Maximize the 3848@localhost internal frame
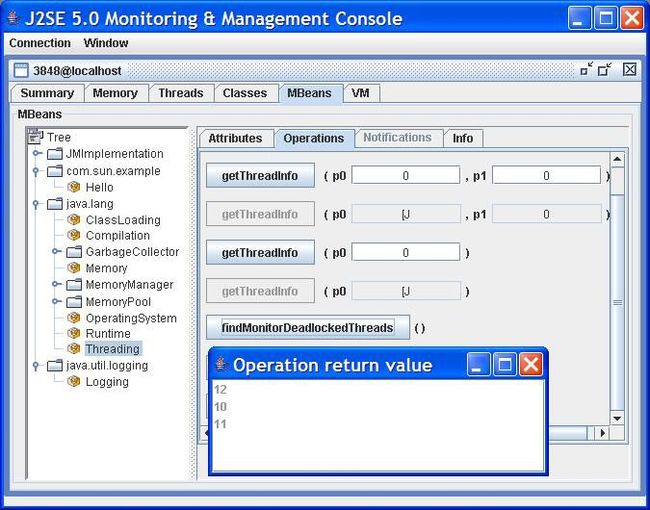 tap(605, 69)
